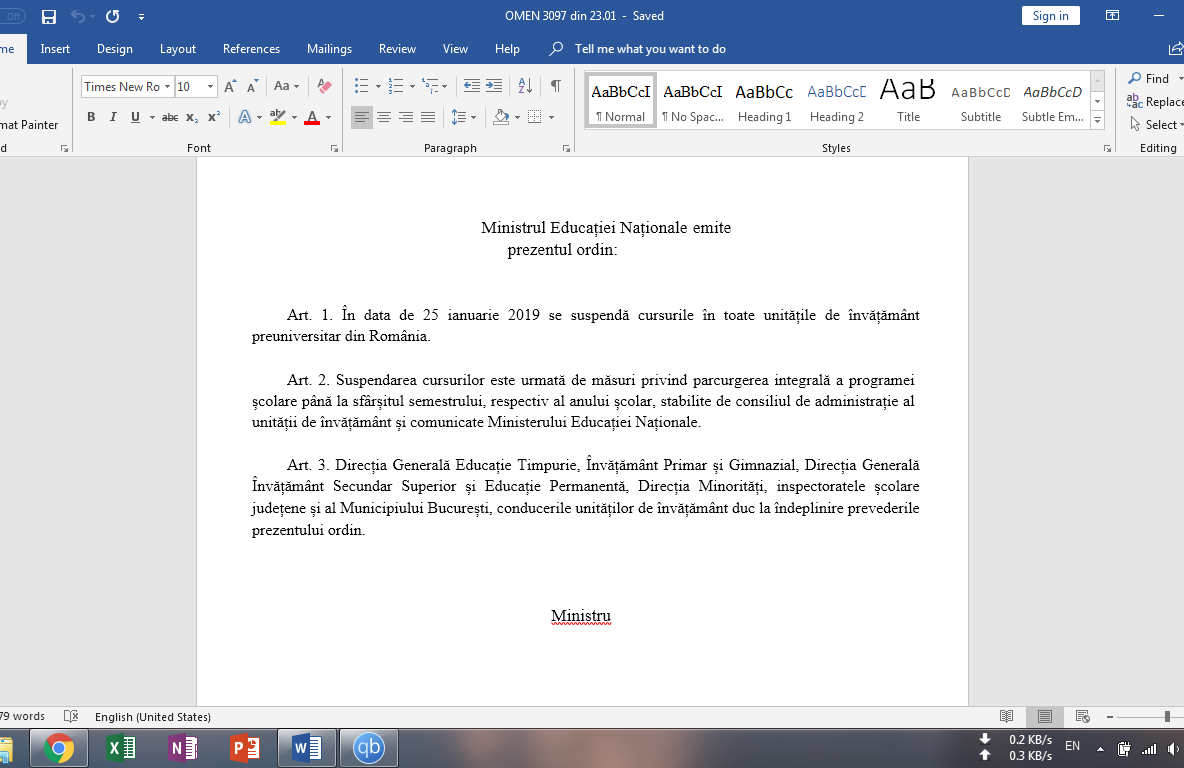Apply the Heading 1 style

764,98
